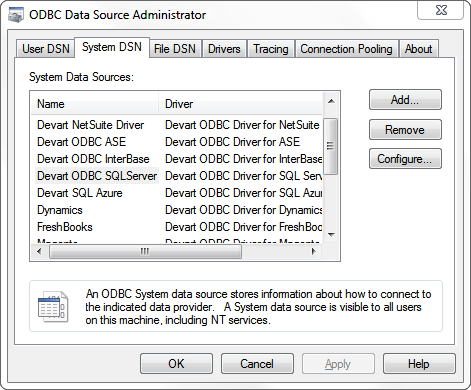471x390 pixels.
Task: Click the horizontal scrollbar thumb
Action: tap(145, 251)
